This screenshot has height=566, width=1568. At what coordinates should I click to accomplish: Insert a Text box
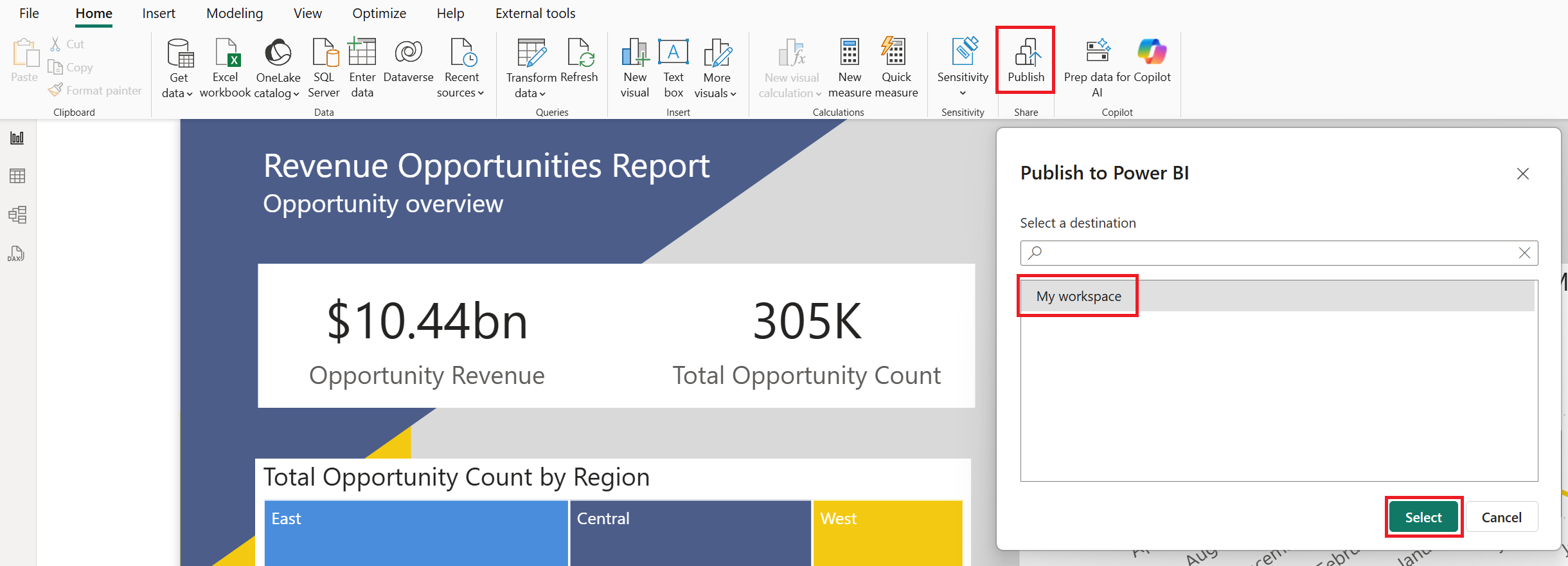pyautogui.click(x=673, y=68)
